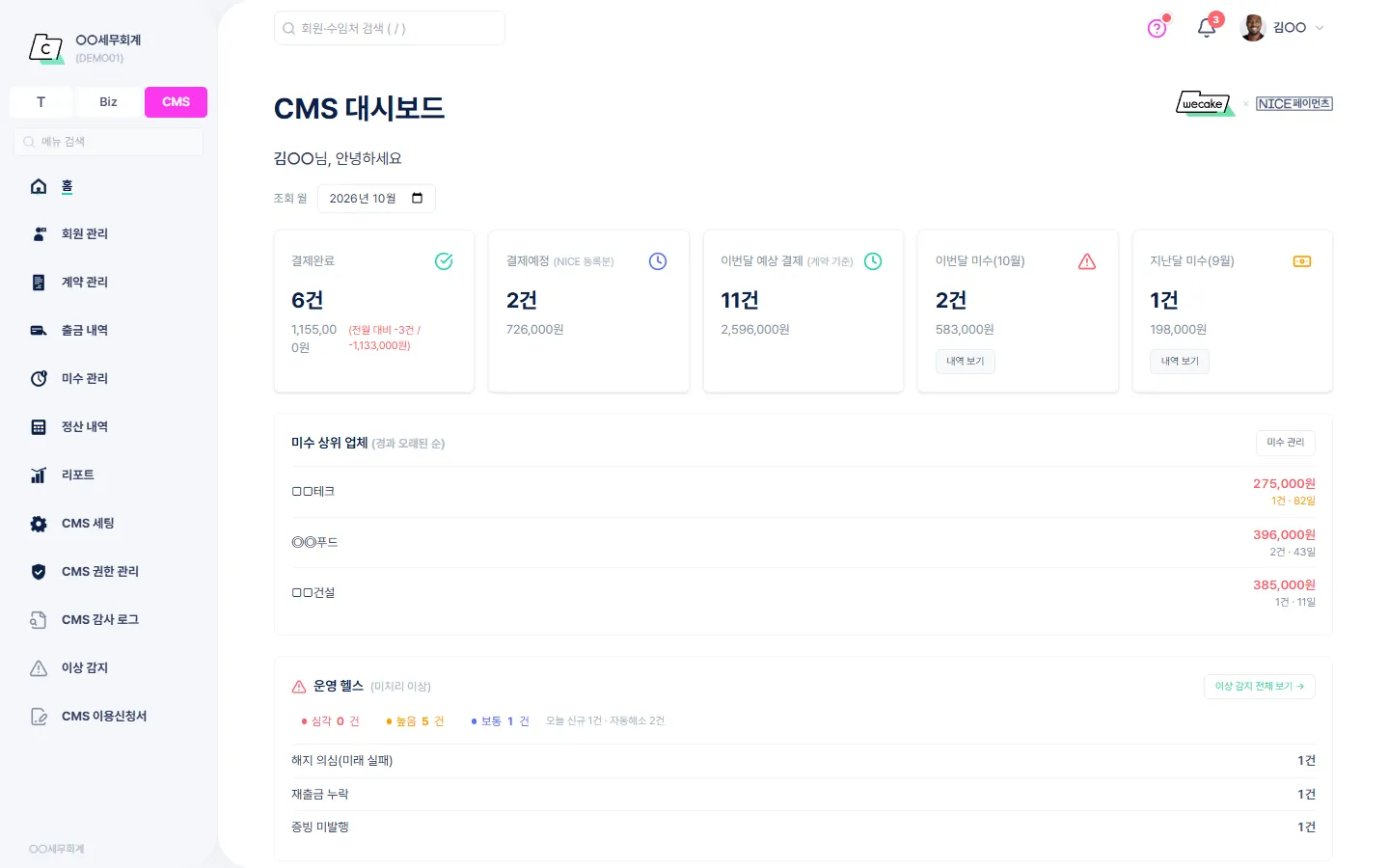Screen dimensions: 1389x868
Task: Open the 2026년 10월 month selector
Action: (x=376, y=199)
